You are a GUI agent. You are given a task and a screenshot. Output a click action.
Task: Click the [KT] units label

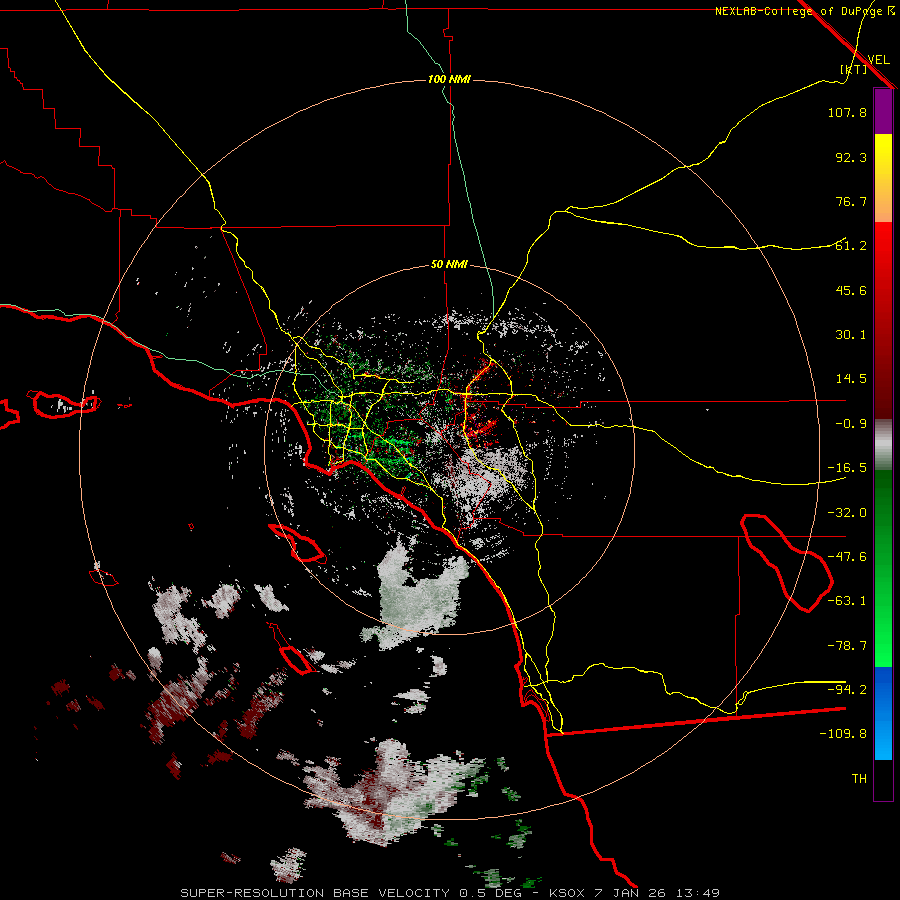coord(854,69)
